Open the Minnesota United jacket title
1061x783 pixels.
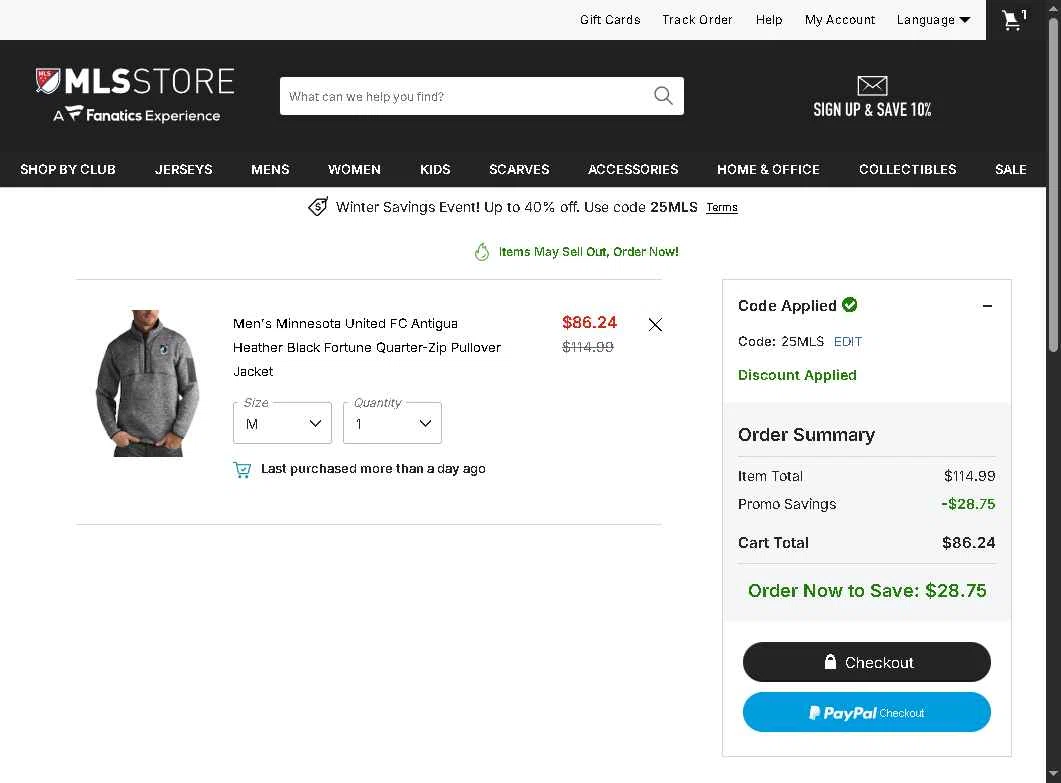367,347
